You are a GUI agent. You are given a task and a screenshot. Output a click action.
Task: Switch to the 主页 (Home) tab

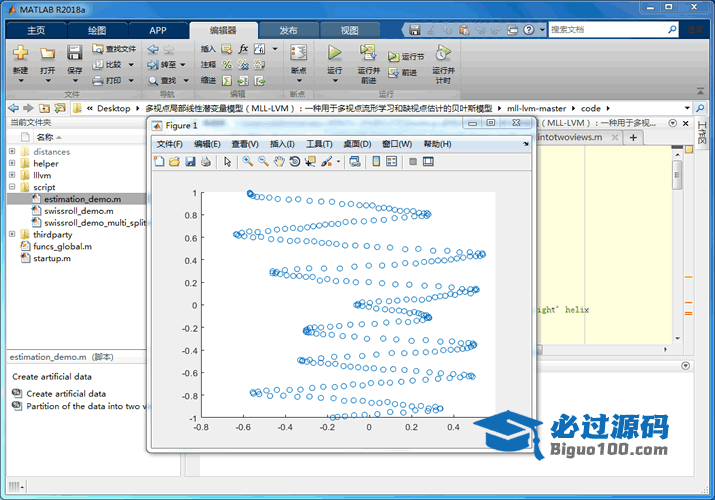point(36,31)
